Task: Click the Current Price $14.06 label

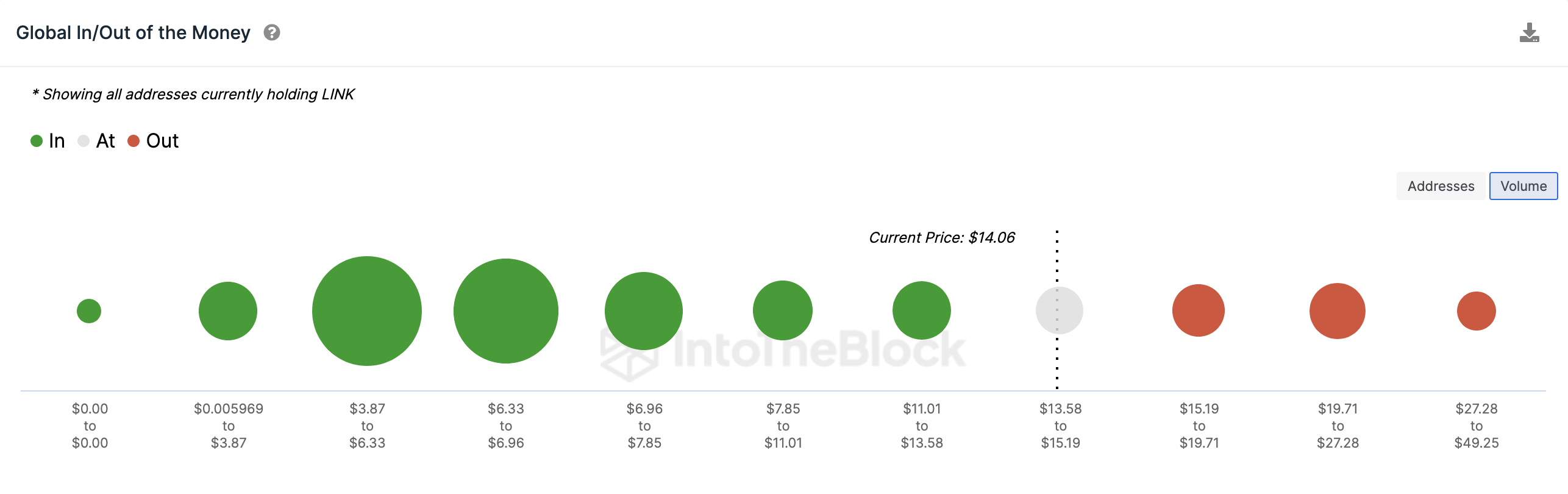Action: (942, 238)
